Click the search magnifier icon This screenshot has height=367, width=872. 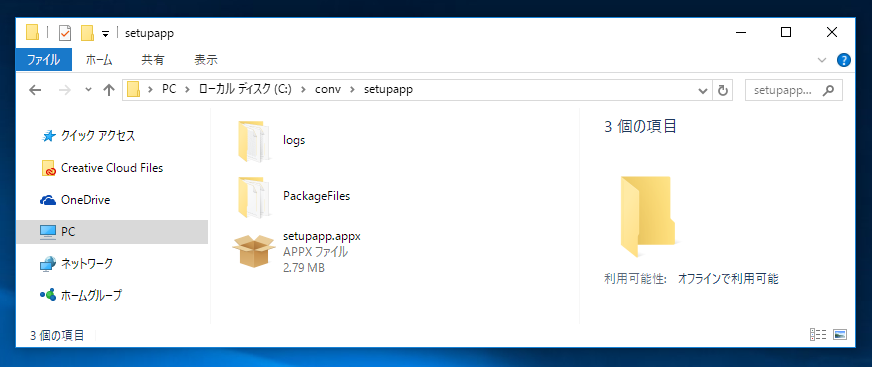pyautogui.click(x=829, y=90)
